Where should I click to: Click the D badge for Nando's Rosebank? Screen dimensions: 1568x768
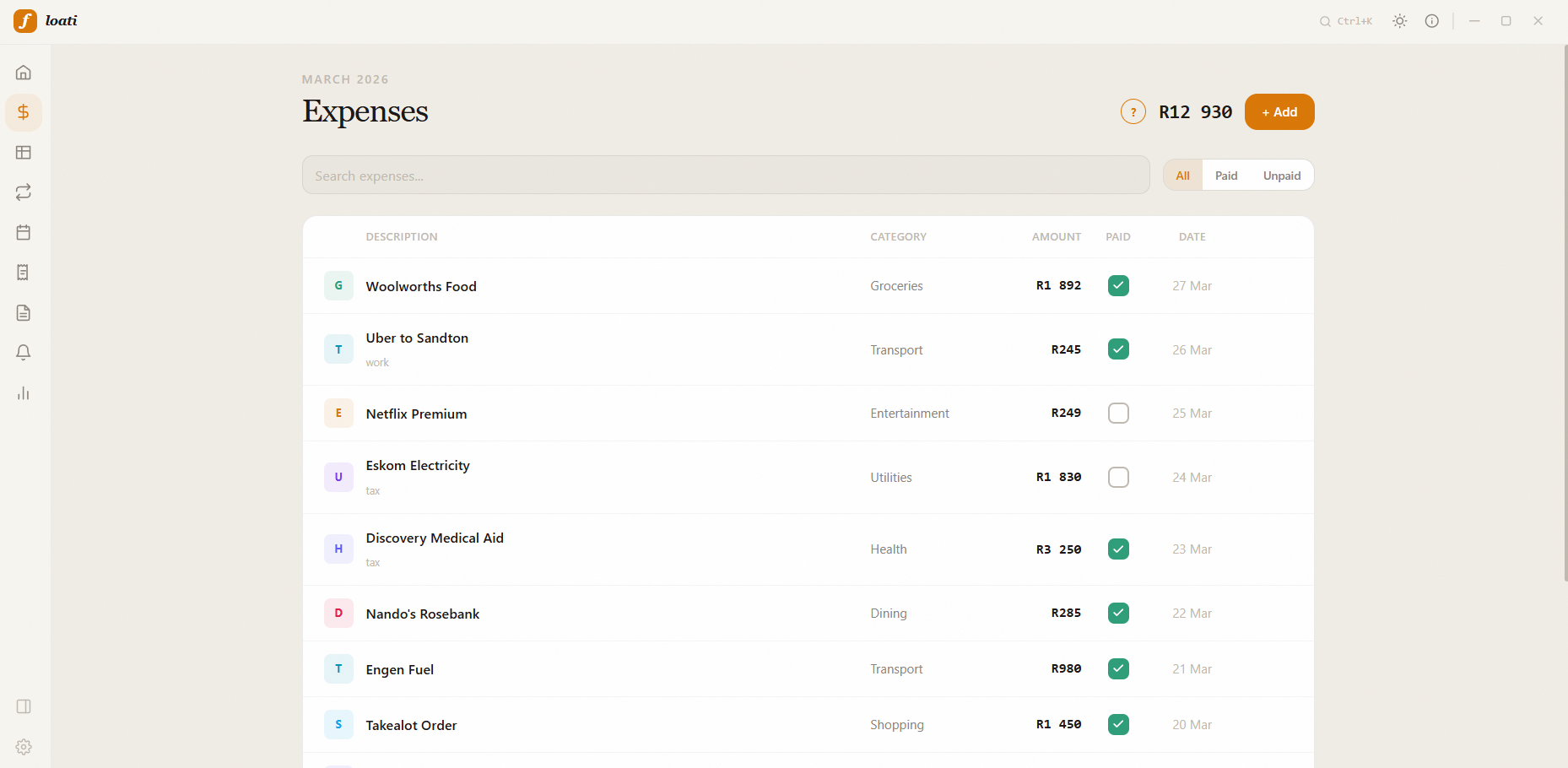[338, 613]
